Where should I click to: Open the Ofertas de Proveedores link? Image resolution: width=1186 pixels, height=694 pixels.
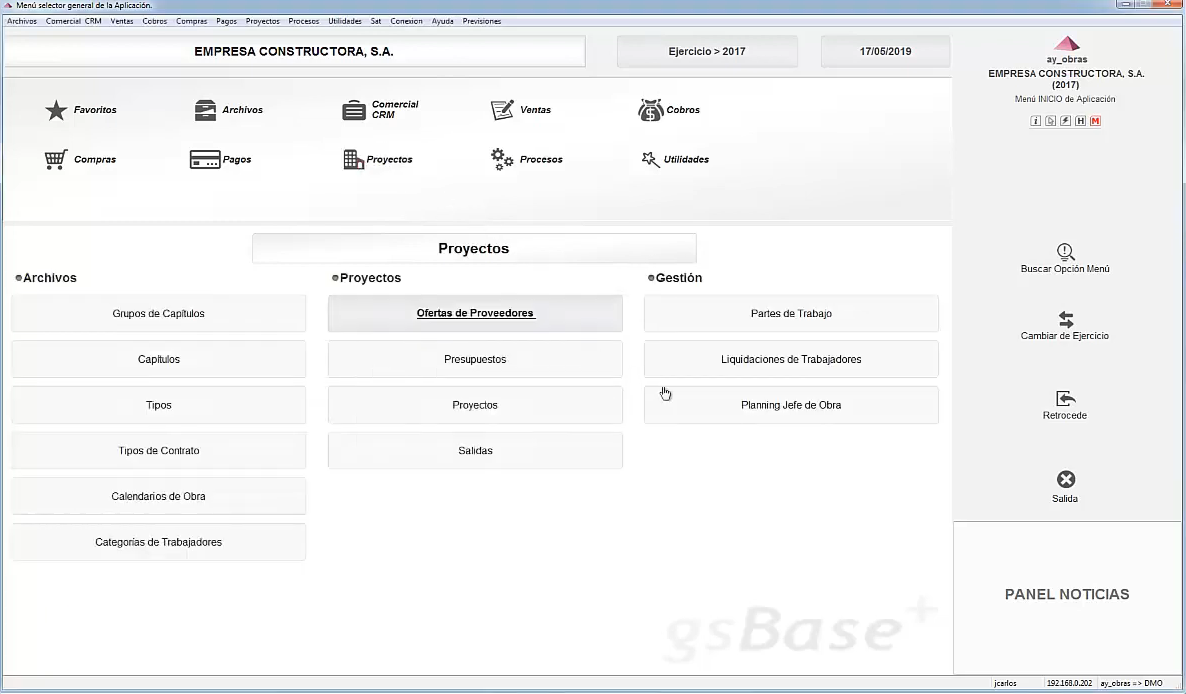(475, 312)
